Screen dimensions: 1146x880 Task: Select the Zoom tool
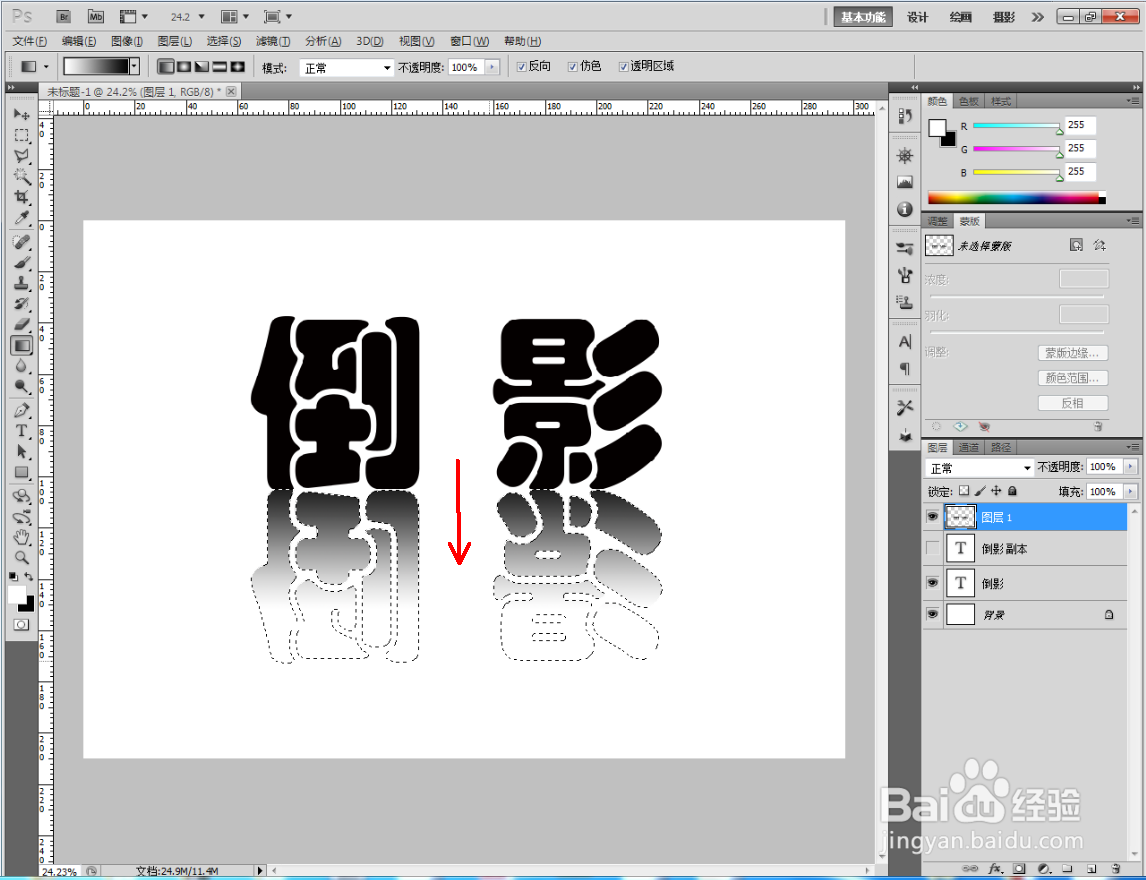click(x=20, y=556)
